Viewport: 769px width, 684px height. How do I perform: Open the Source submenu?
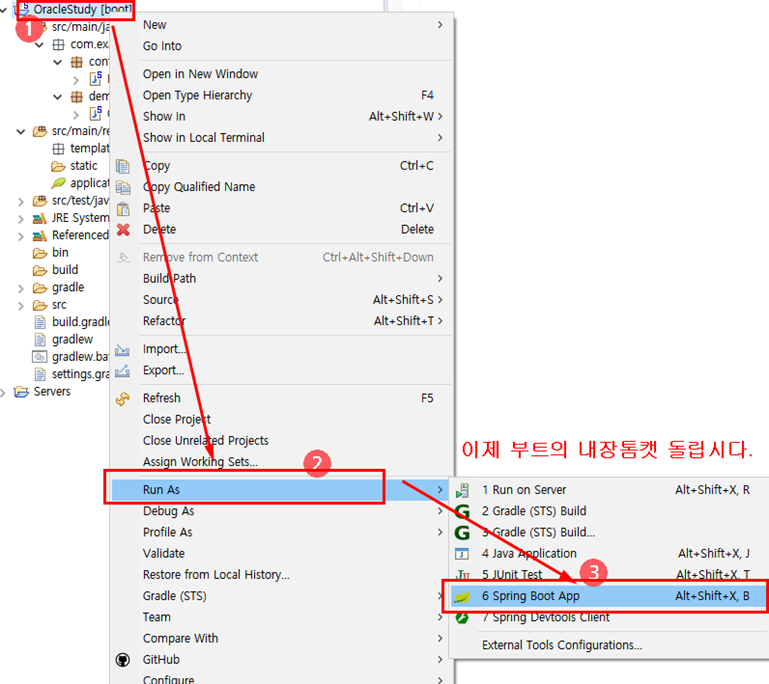click(x=281, y=299)
